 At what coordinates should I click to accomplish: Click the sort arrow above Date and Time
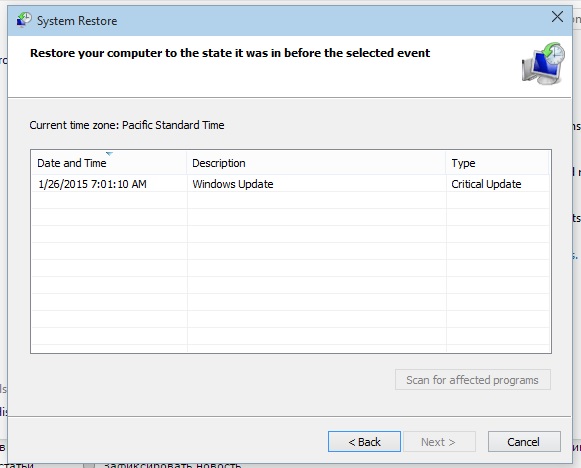coord(109,153)
